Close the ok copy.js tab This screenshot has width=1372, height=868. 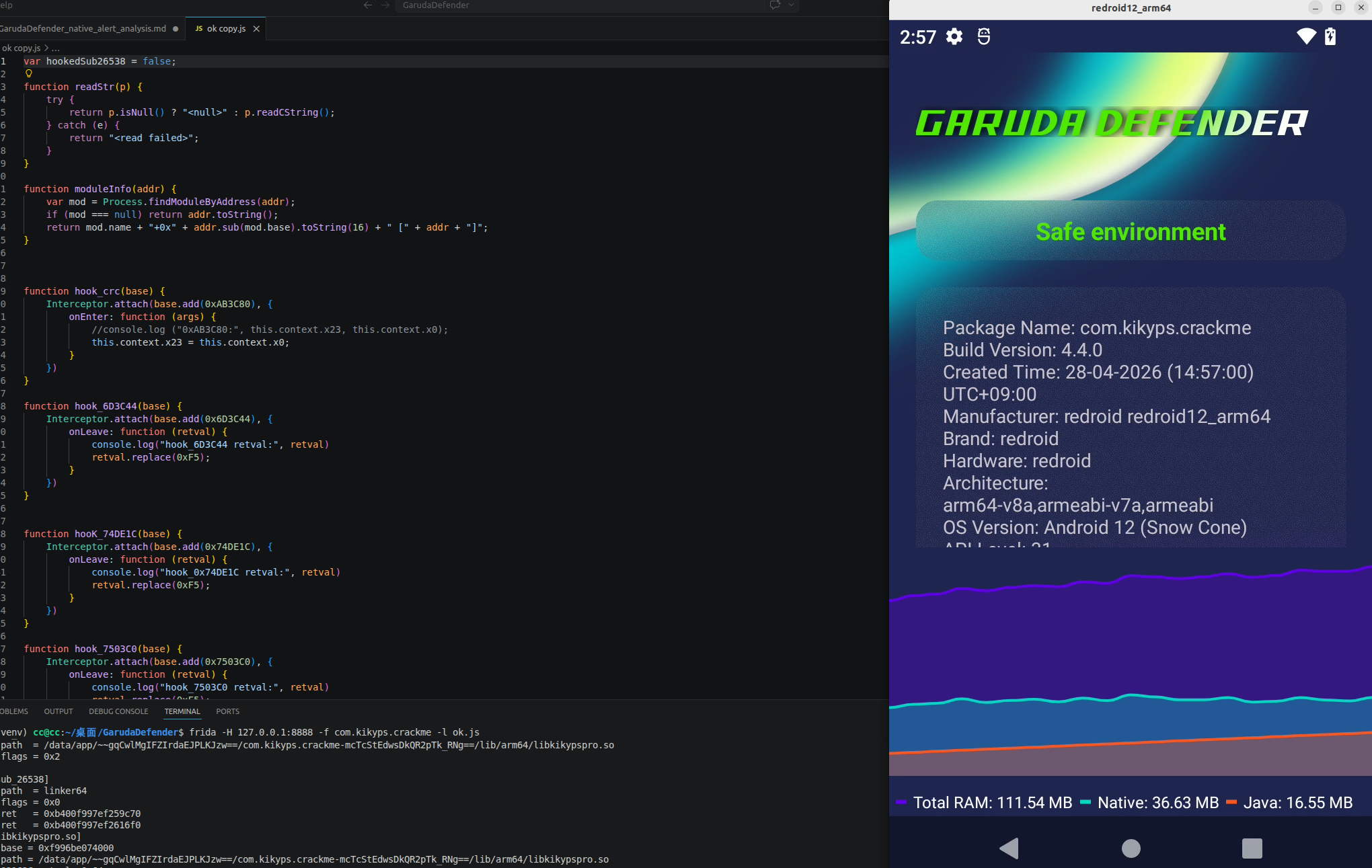coord(256,29)
